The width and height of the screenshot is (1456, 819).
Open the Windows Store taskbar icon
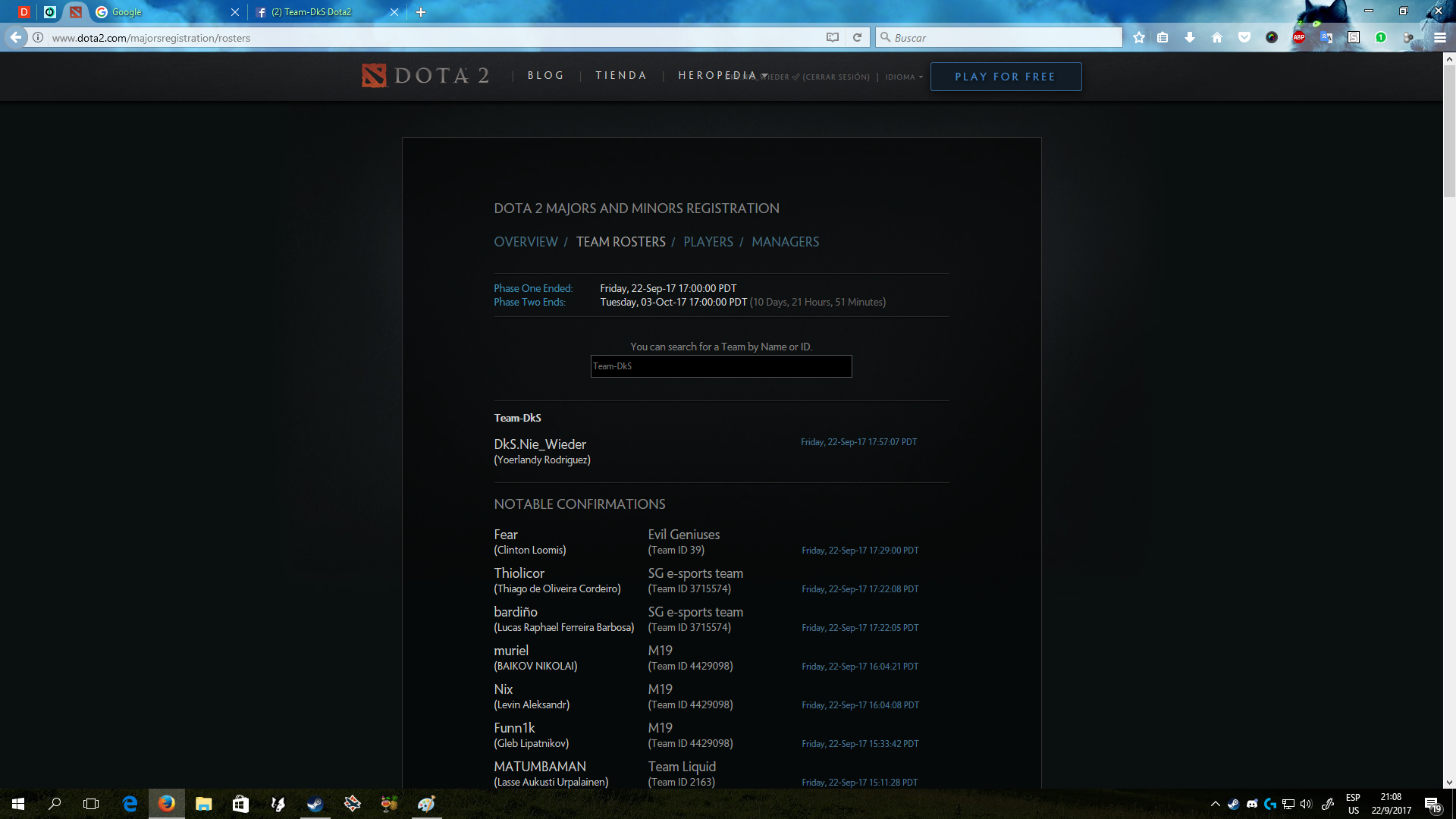(x=240, y=804)
